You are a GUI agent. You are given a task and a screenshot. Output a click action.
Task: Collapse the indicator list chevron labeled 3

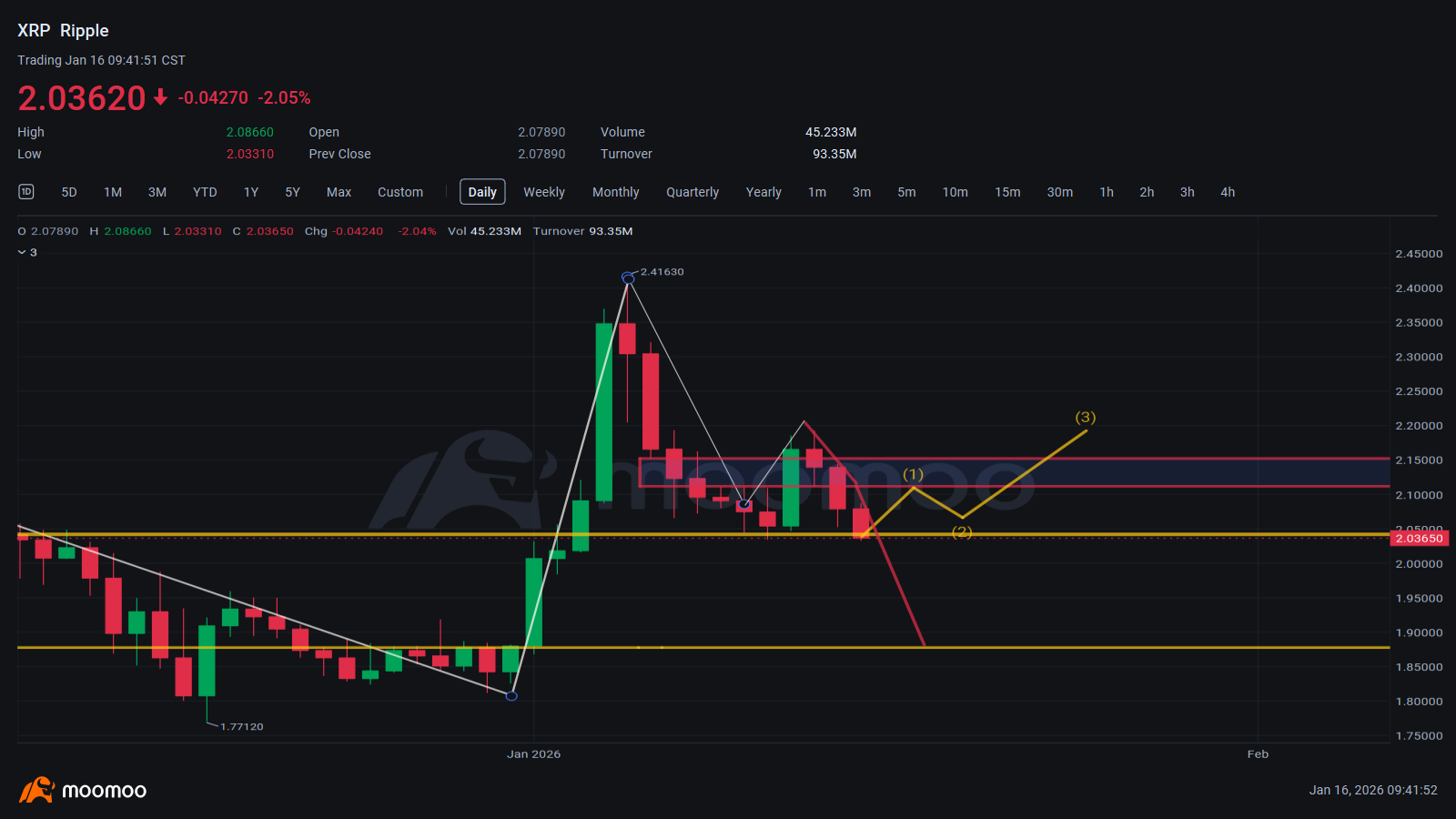tap(23, 252)
